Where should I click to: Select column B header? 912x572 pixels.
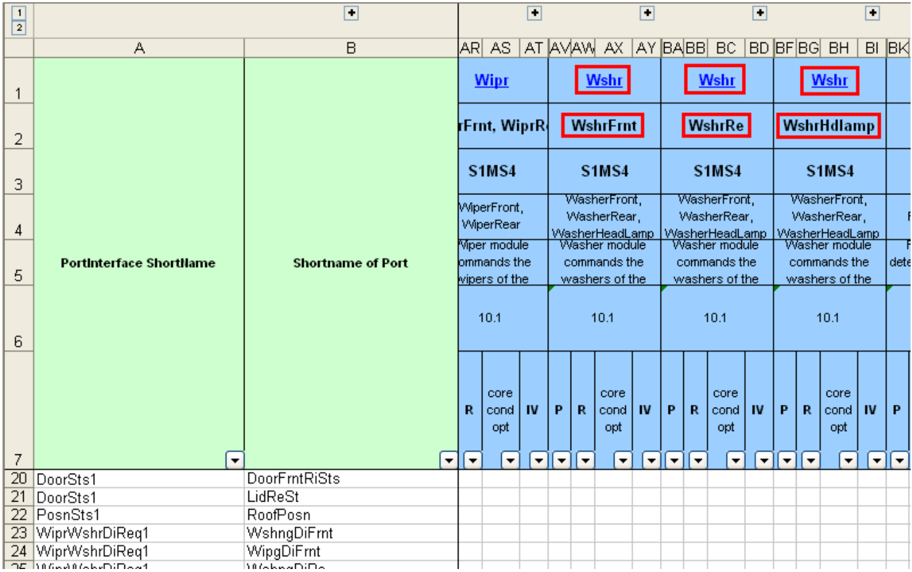pyautogui.click(x=351, y=48)
